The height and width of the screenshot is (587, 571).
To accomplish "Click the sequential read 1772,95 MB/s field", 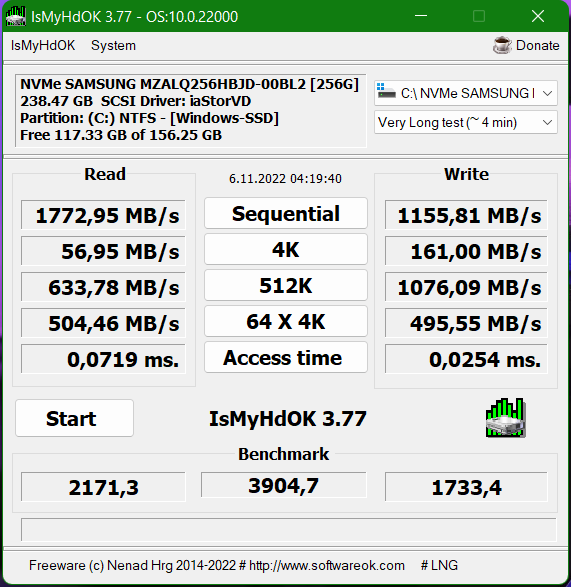I will click(103, 215).
